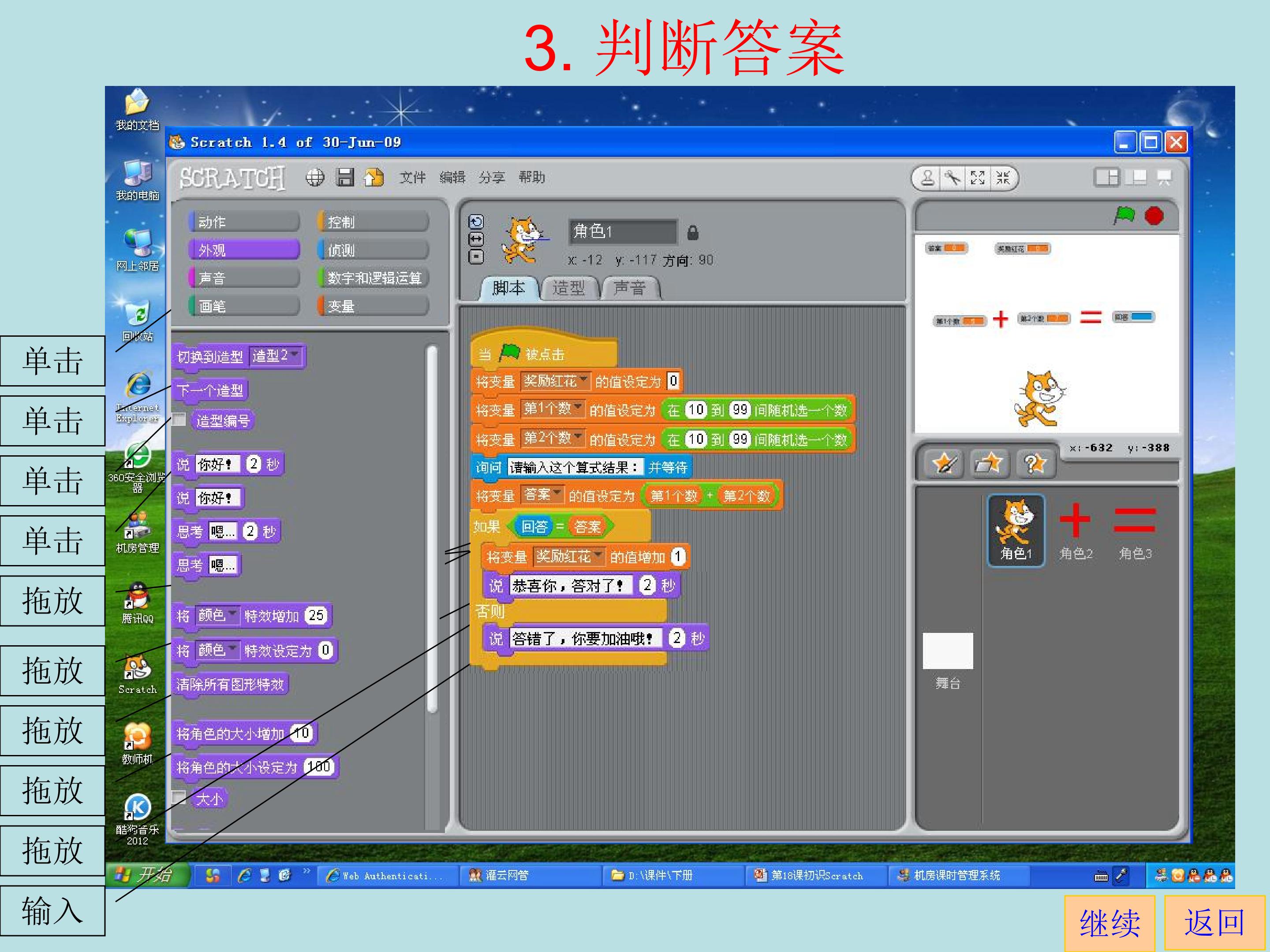The image size is (1270, 952).
Task: Click the blocks palette vertical scrollbar
Action: coord(432,528)
